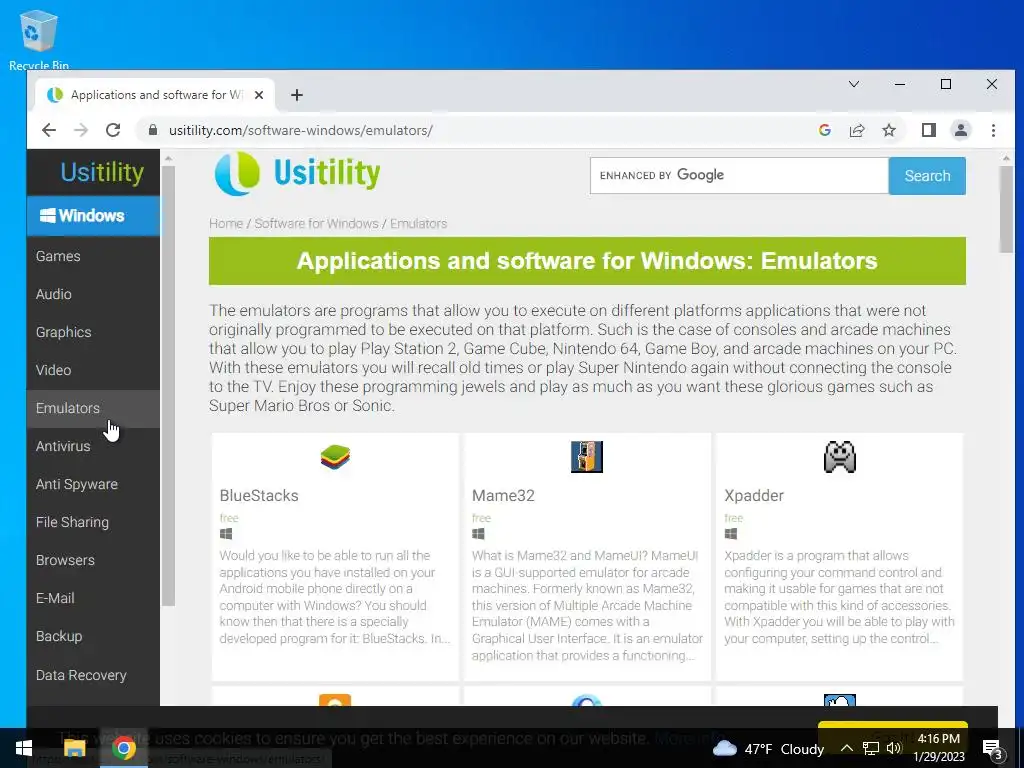Viewport: 1024px width, 768px height.
Task: Click the lock icon in address bar
Action: [x=153, y=130]
